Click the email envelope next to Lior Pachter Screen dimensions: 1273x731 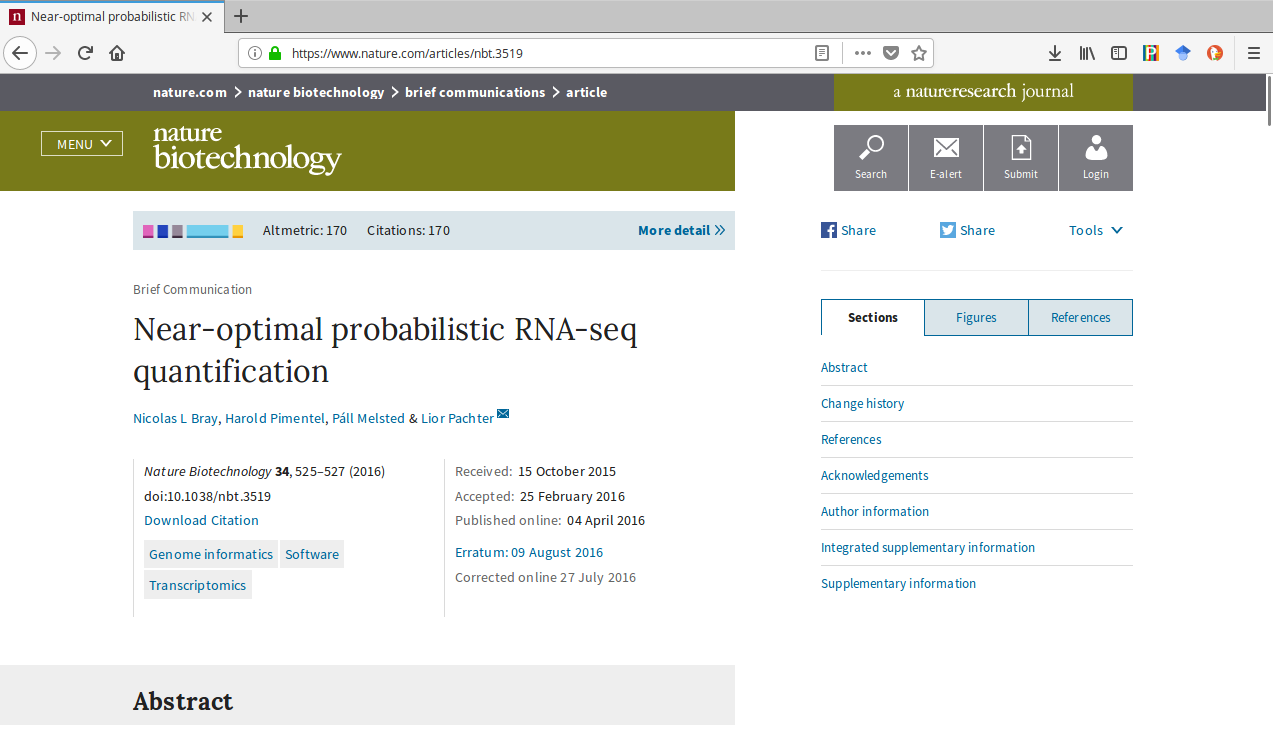(x=503, y=414)
